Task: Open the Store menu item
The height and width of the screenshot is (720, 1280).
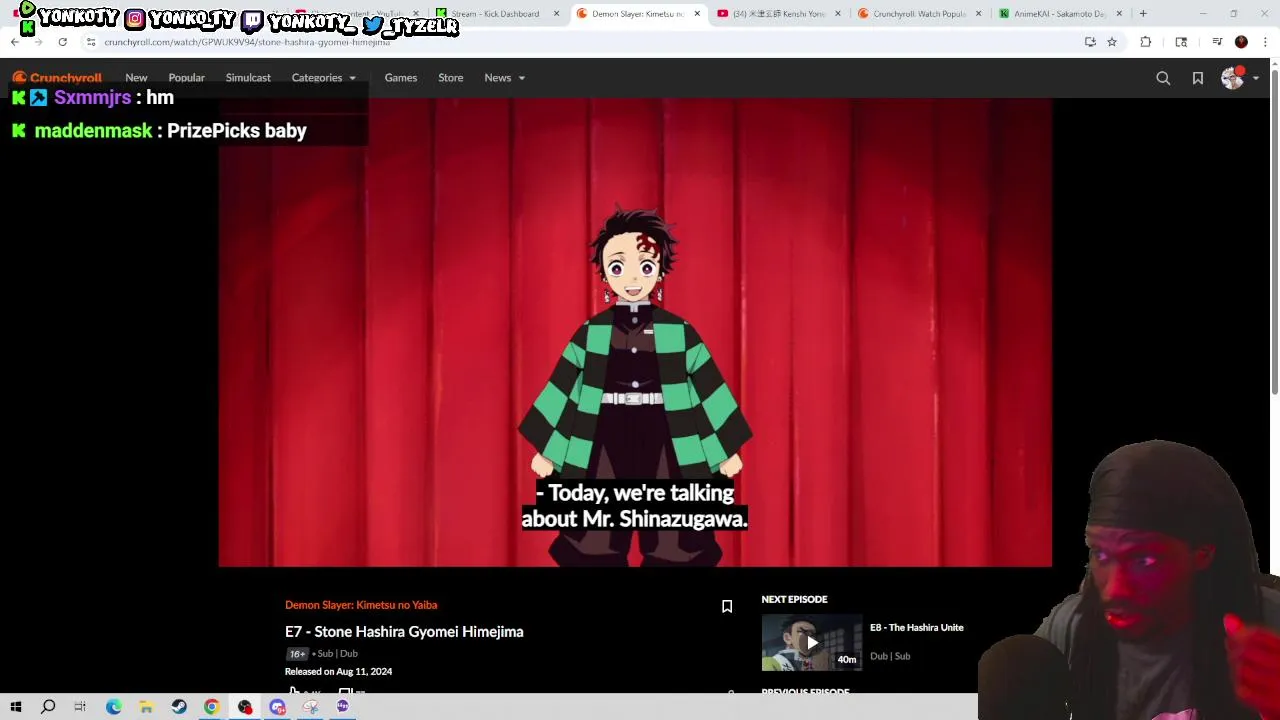Action: click(450, 78)
